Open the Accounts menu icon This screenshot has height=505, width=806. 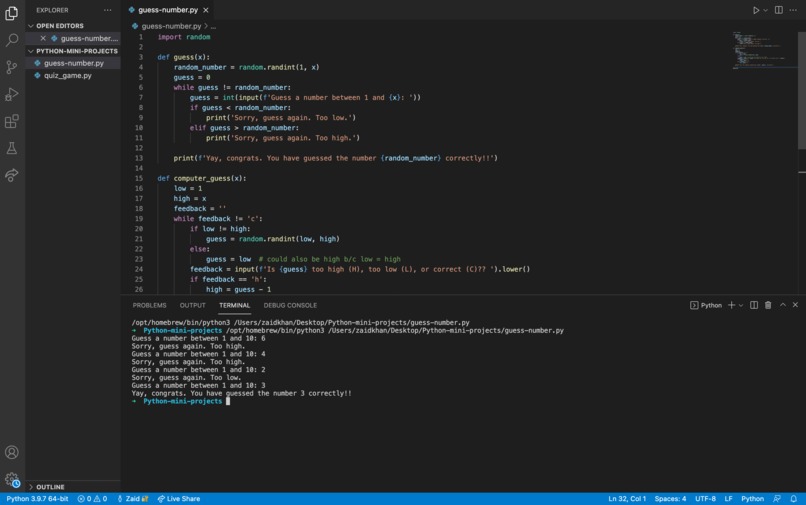click(x=11, y=452)
